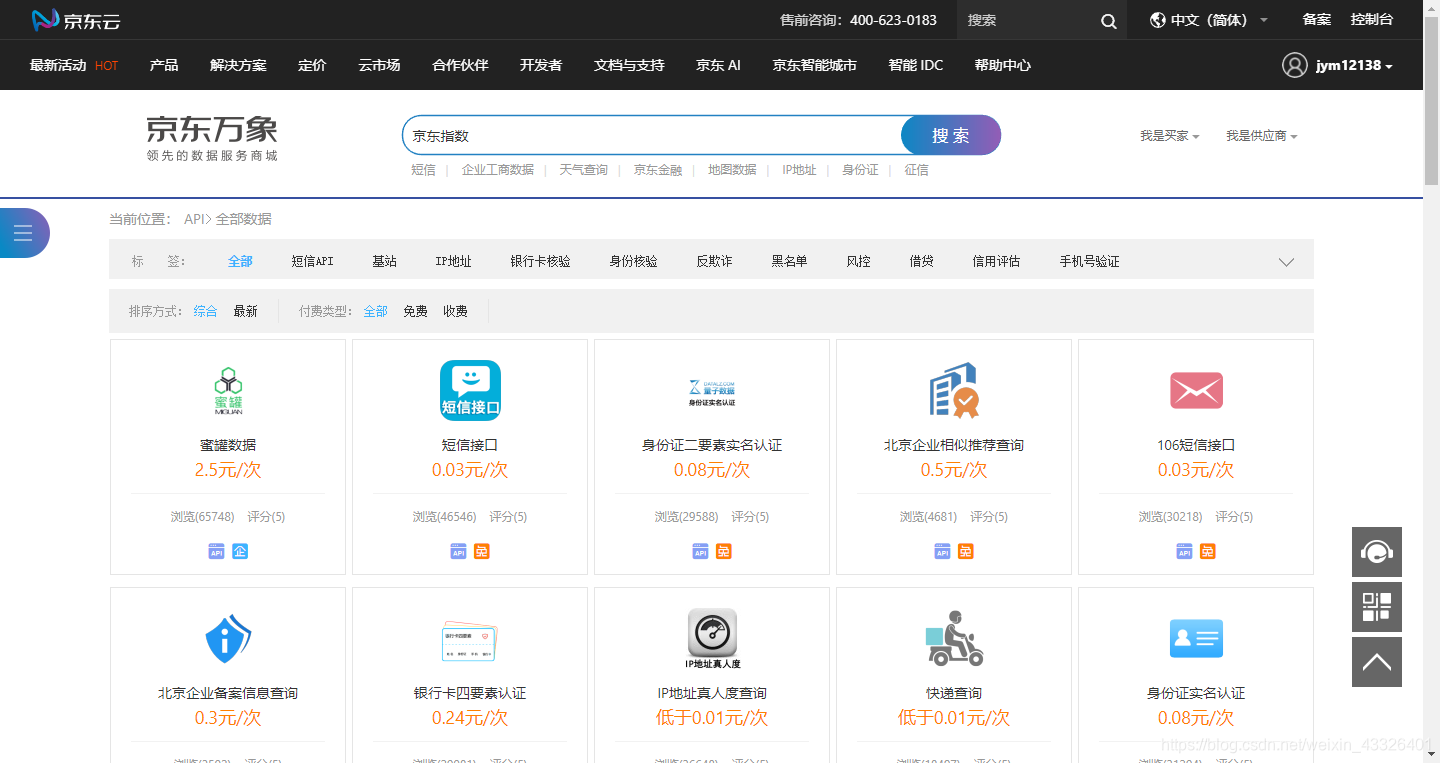Image resolution: width=1440 pixels, height=763 pixels.
Task: Click 企 badge under 蜜罐数据
Action: (240, 551)
